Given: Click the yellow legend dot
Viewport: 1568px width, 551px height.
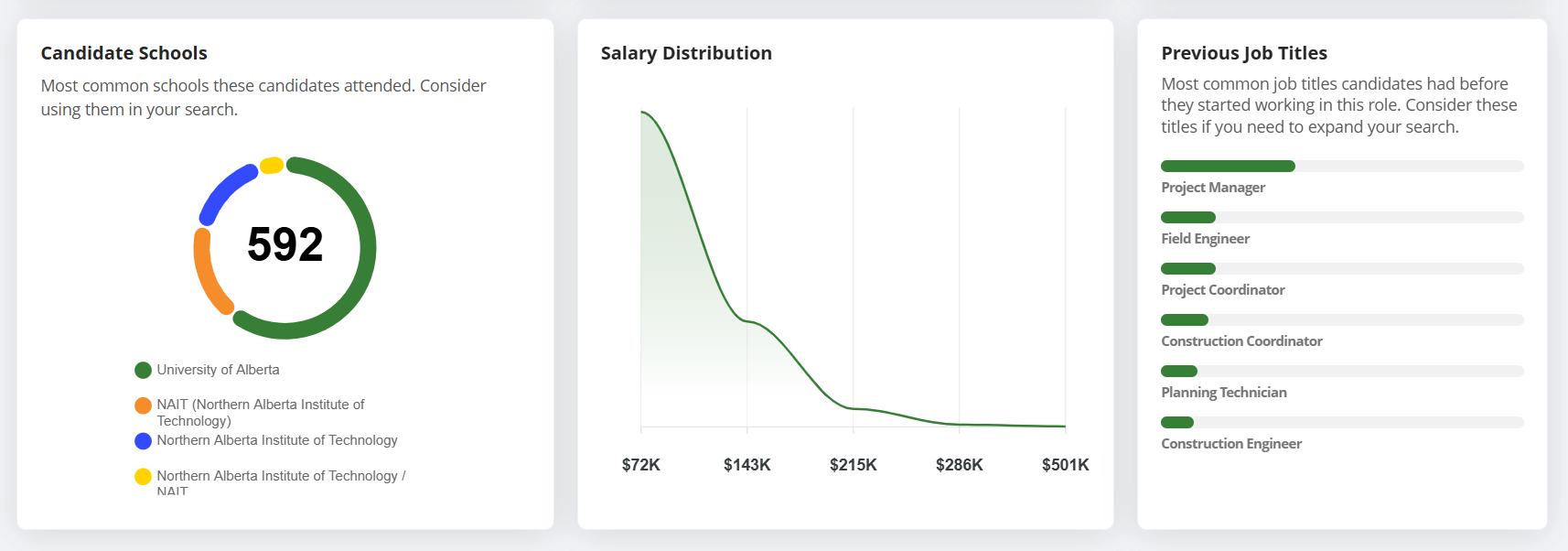Looking at the screenshot, I should pos(143,477).
